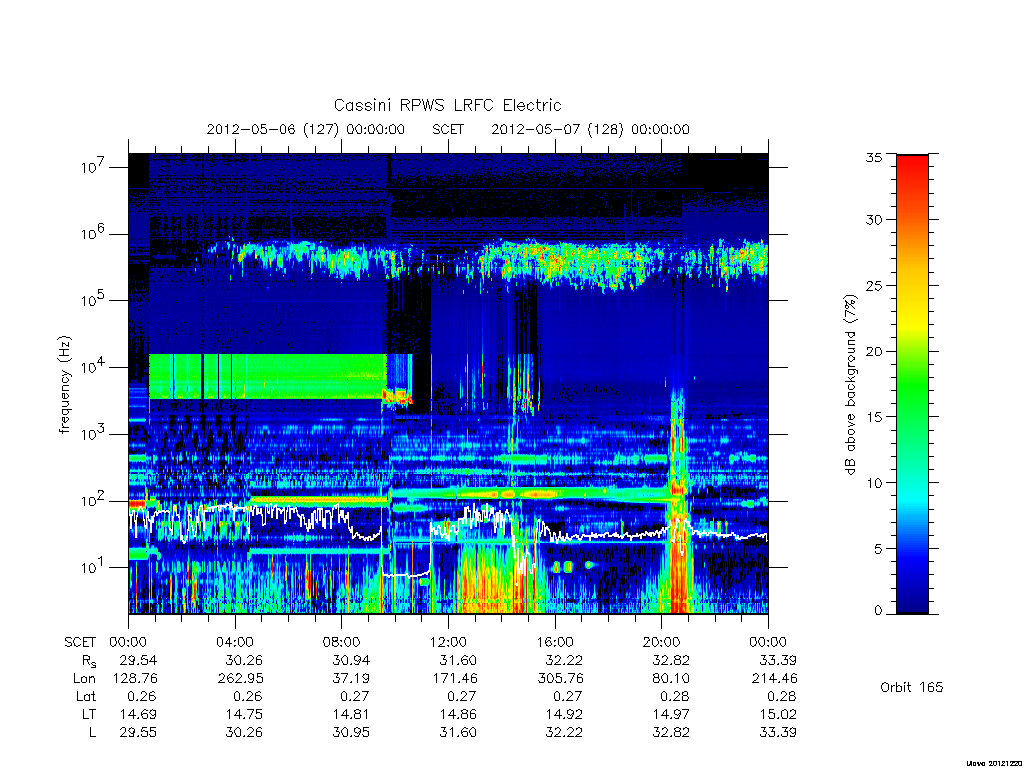Click the green band near 10 kHz
This screenshot has width=1024, height=768.
pyautogui.click(x=268, y=377)
